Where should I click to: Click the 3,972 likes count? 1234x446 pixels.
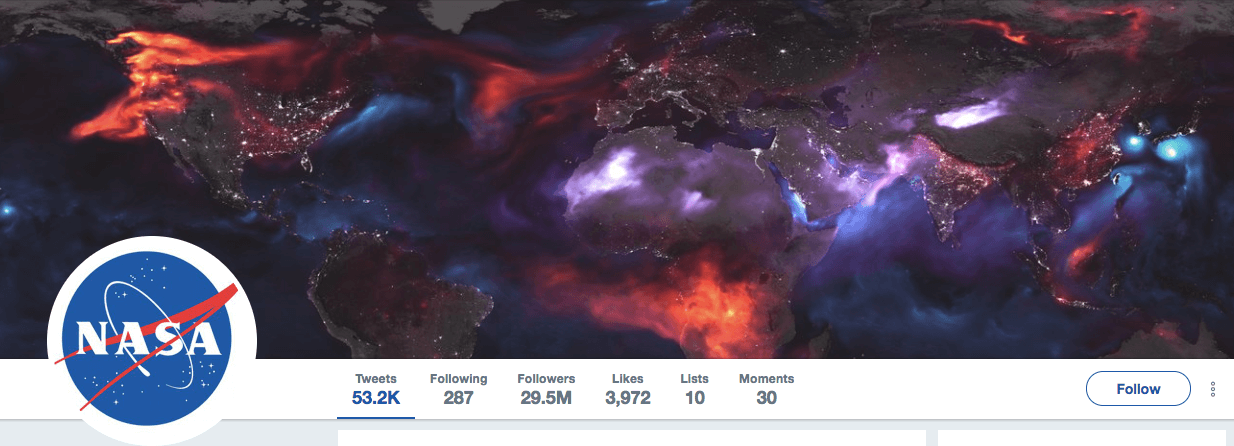628,398
